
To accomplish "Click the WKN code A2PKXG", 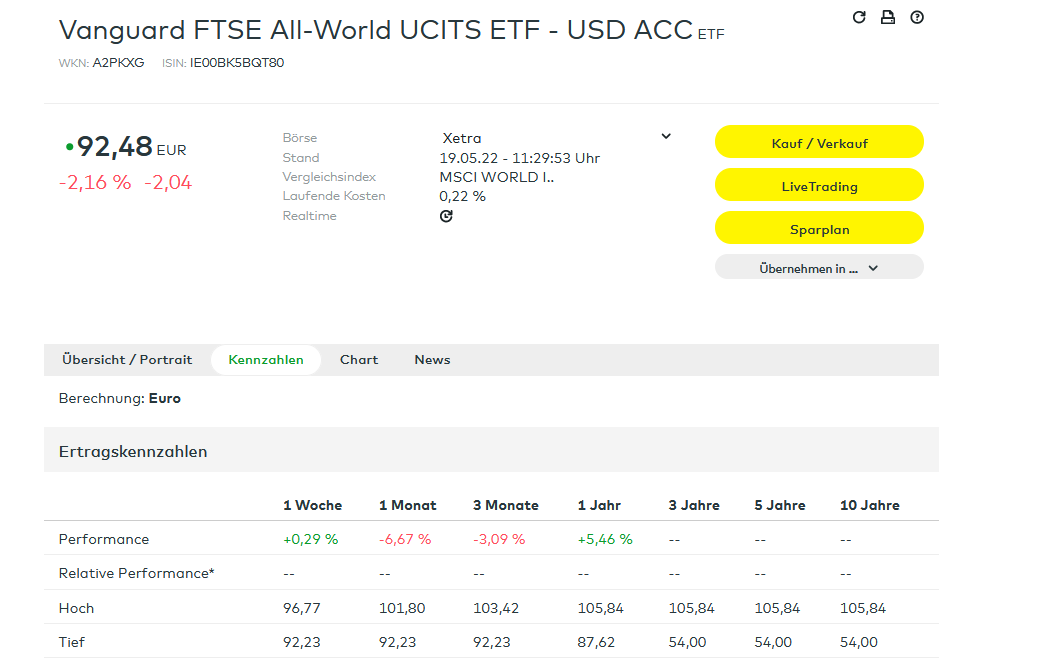I will [x=118, y=63].
